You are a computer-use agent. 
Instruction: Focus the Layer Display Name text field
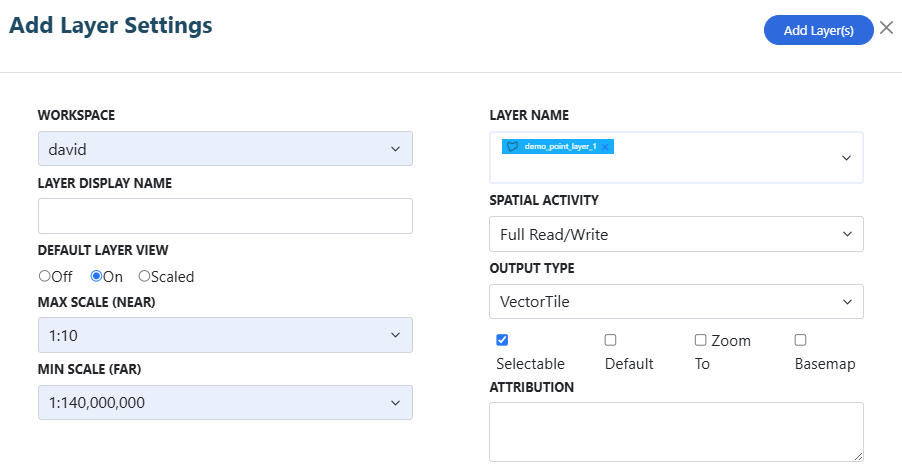(x=226, y=216)
